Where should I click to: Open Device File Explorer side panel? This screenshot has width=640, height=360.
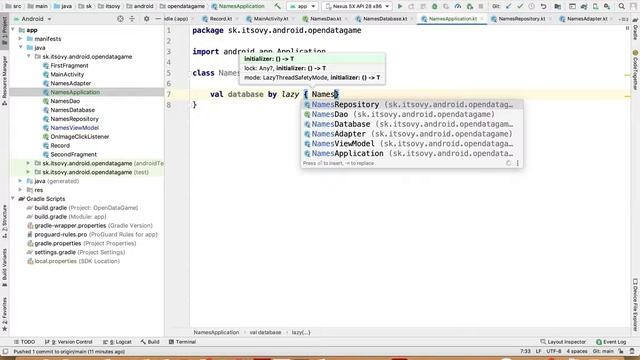635,305
